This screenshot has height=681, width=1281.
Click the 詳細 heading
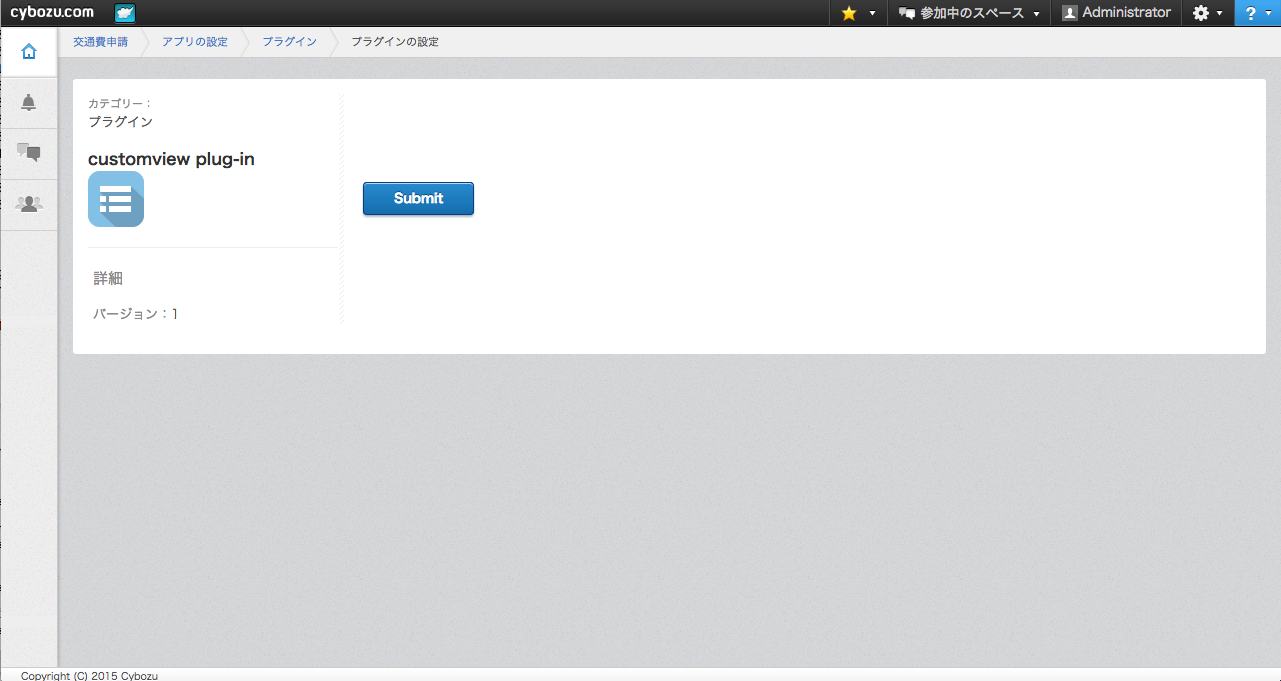(x=108, y=278)
